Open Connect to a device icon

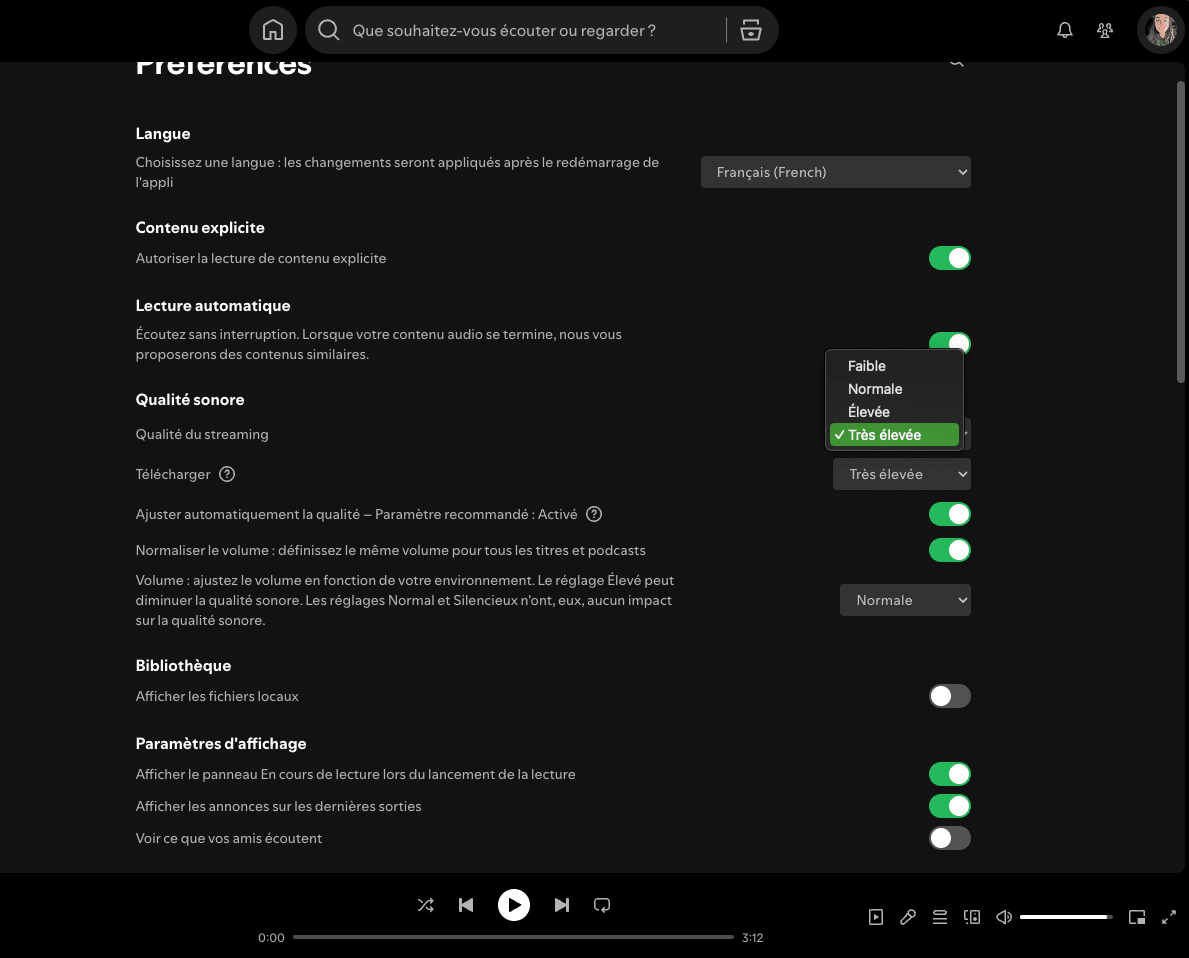[x=972, y=917]
